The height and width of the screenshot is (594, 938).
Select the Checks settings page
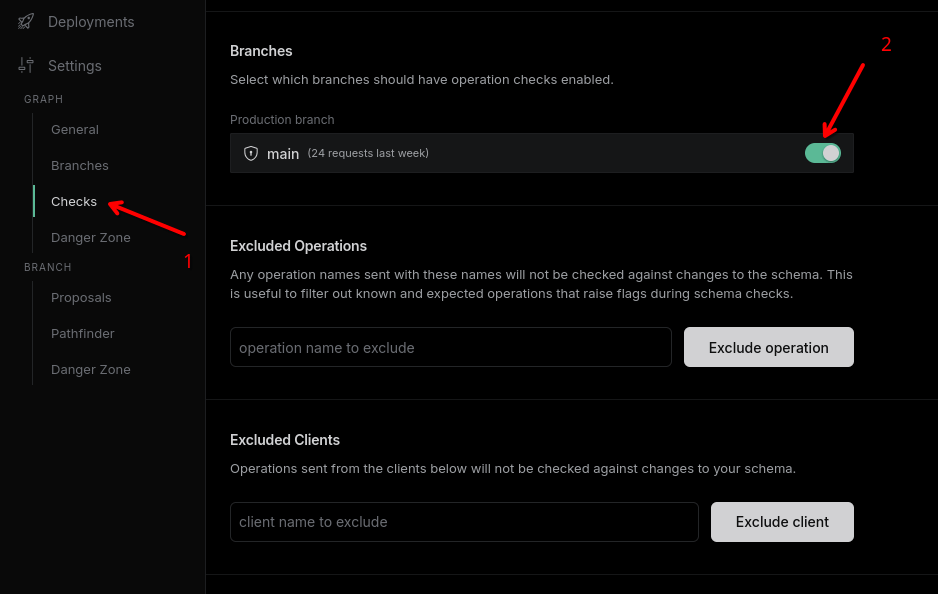(74, 201)
